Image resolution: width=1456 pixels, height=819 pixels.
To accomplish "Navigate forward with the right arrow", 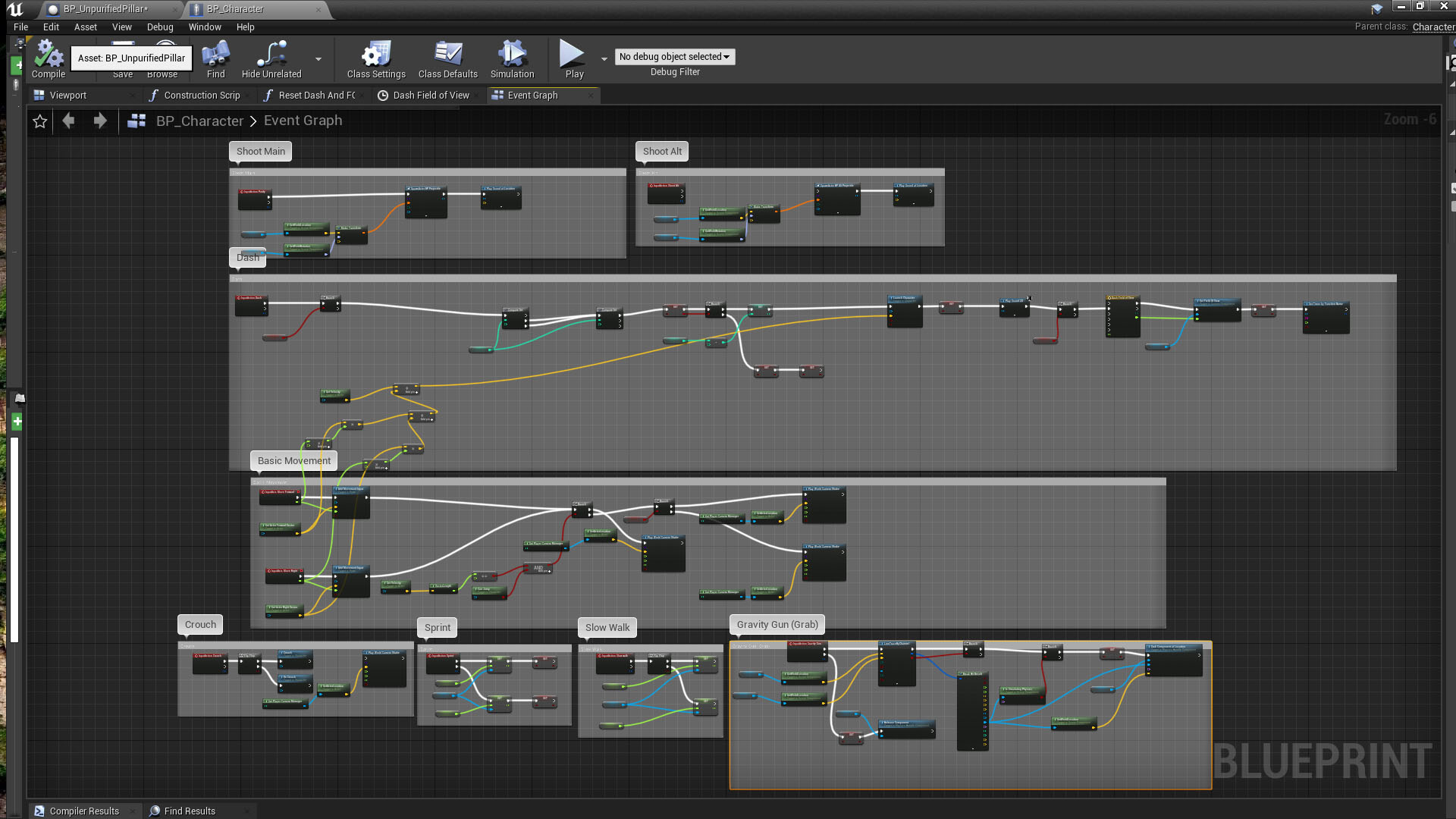I will (100, 121).
